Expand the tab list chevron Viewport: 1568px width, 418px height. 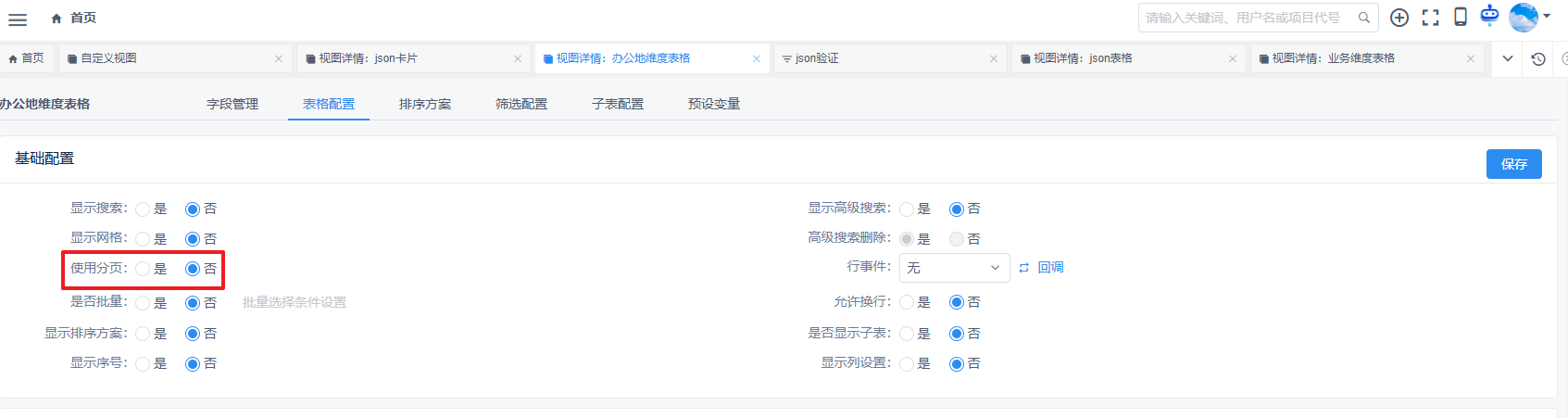1508,58
